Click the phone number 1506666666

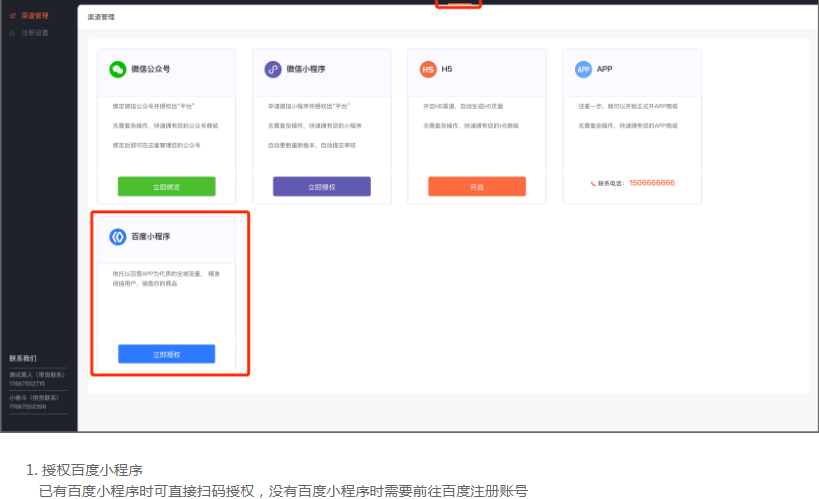point(652,183)
